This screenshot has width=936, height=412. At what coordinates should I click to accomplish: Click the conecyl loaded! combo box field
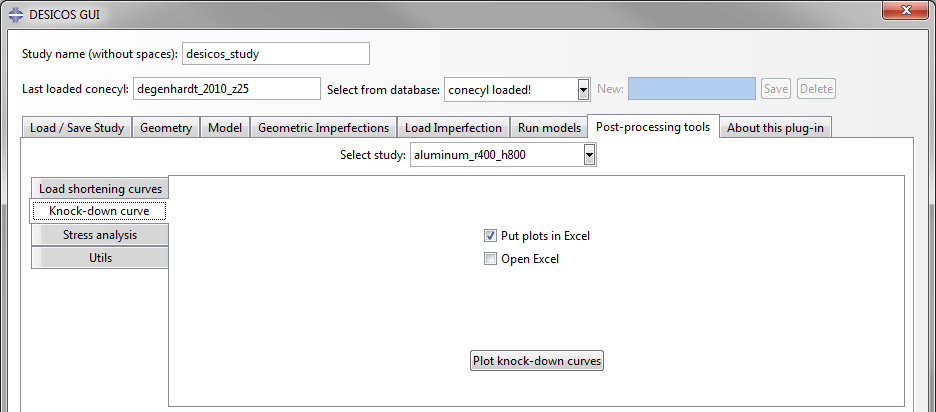pyautogui.click(x=517, y=90)
